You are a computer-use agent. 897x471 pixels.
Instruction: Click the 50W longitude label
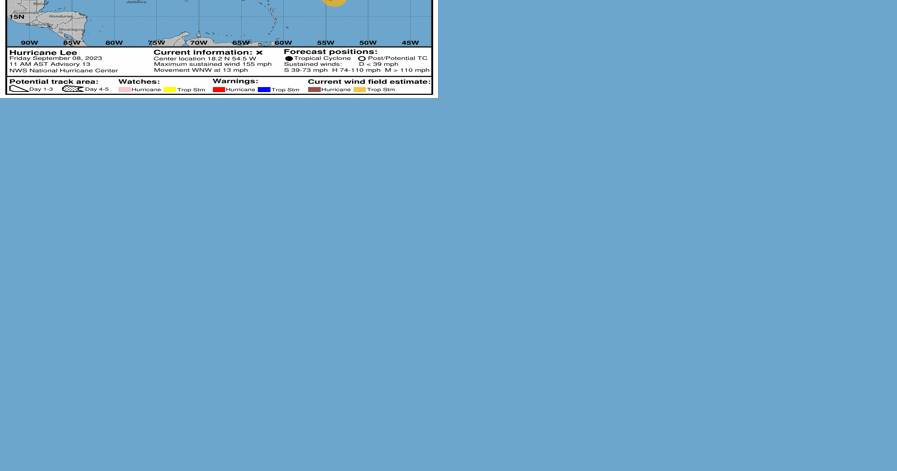click(x=368, y=43)
